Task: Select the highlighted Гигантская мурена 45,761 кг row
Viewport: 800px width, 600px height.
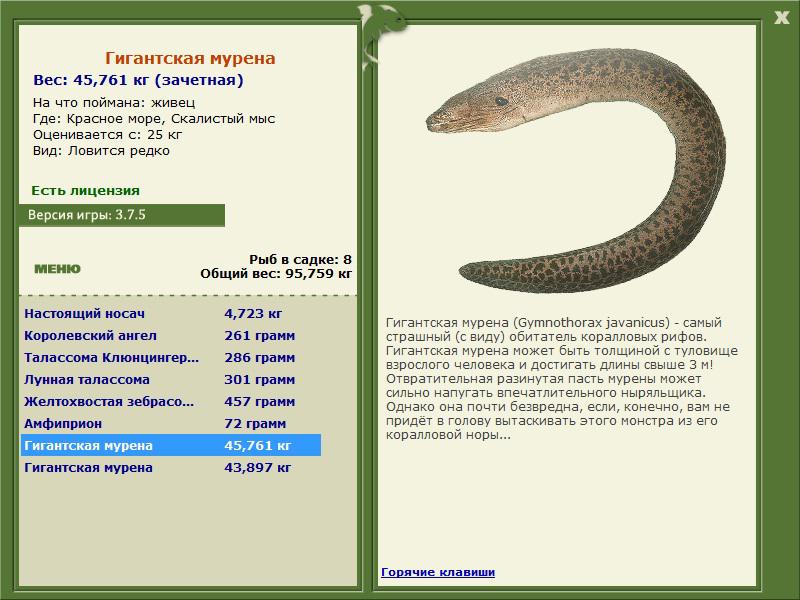Action: coord(171,445)
